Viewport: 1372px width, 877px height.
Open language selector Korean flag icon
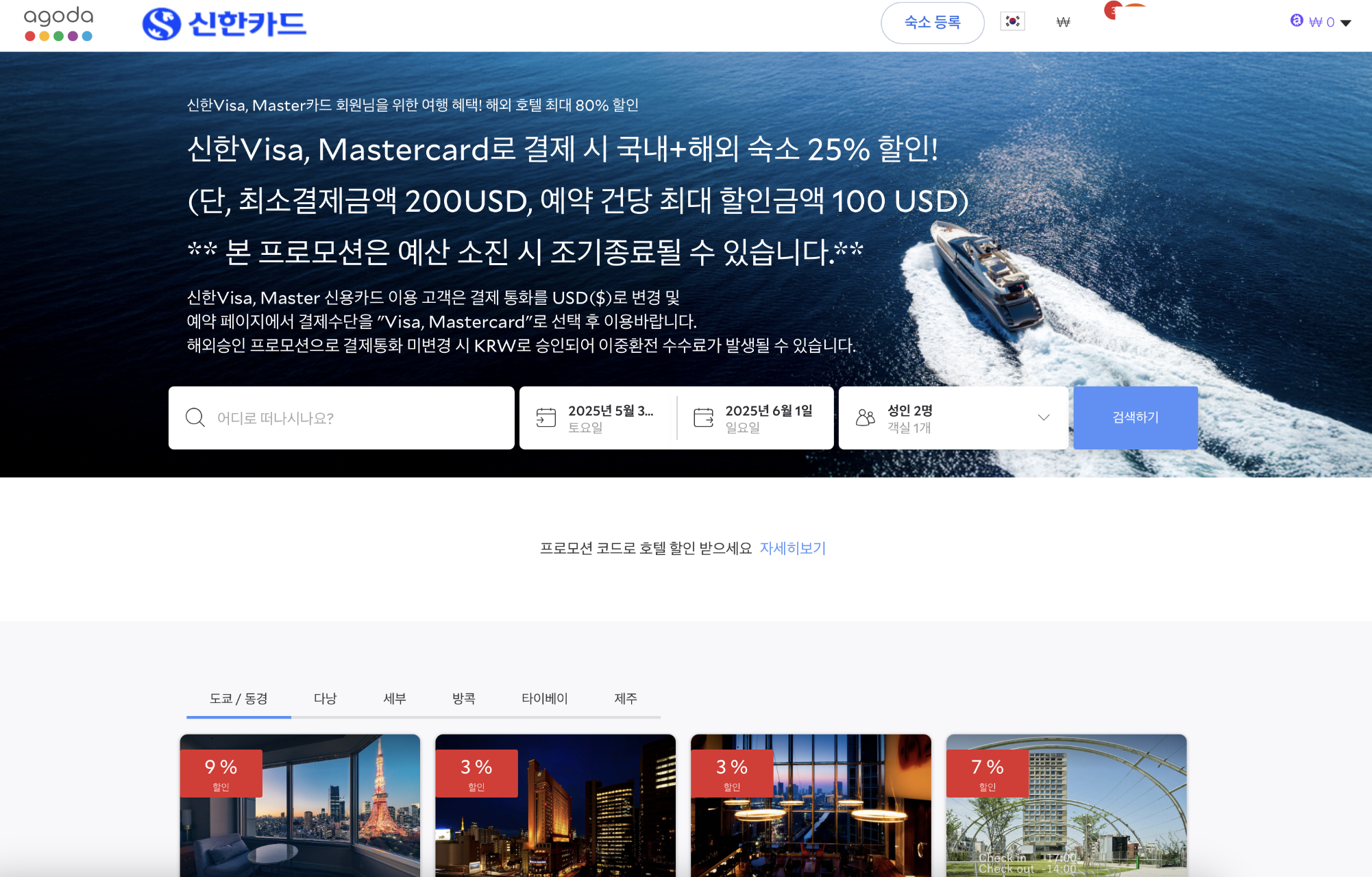(1012, 21)
